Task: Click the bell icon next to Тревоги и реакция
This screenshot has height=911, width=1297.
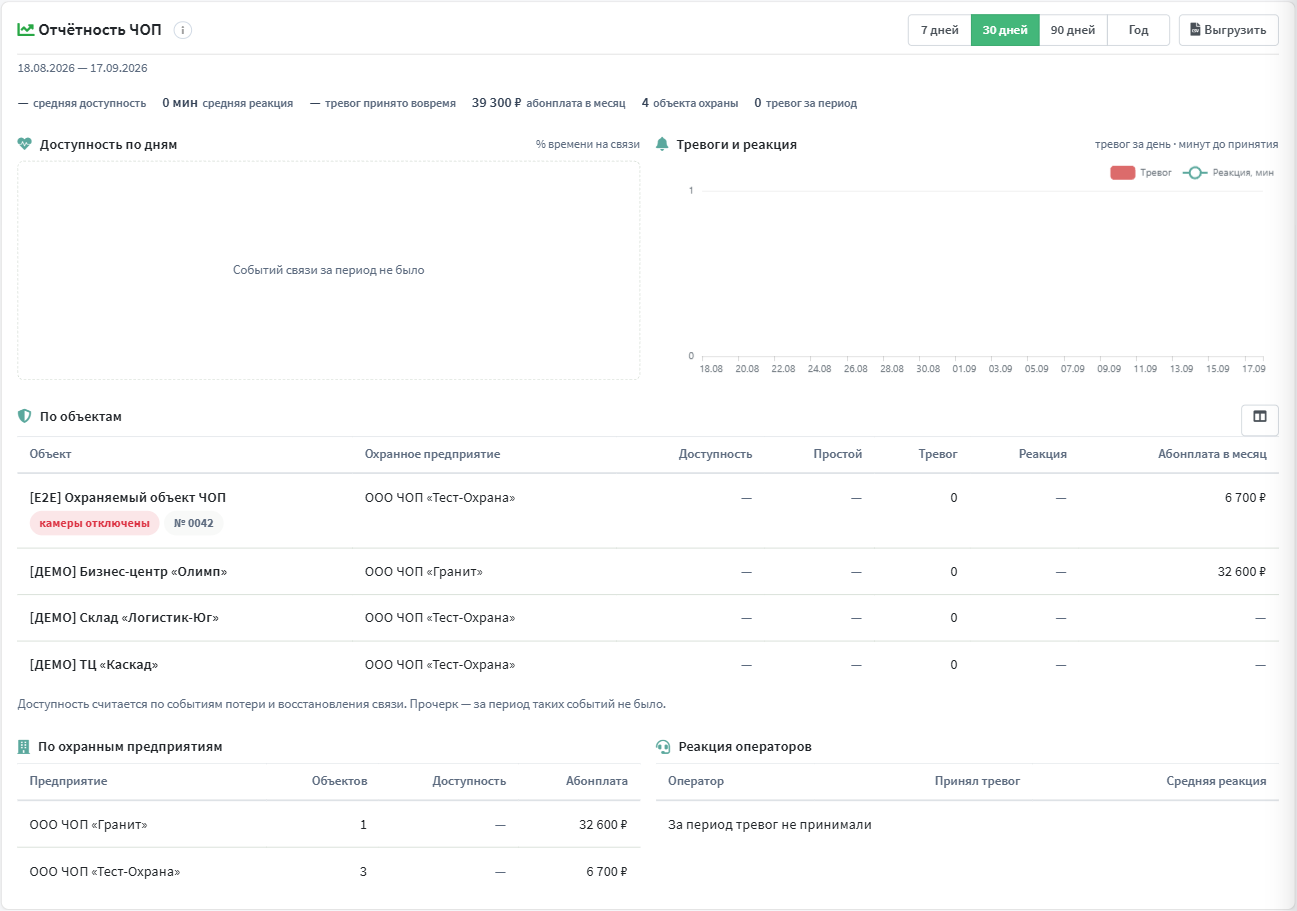Action: [x=662, y=144]
